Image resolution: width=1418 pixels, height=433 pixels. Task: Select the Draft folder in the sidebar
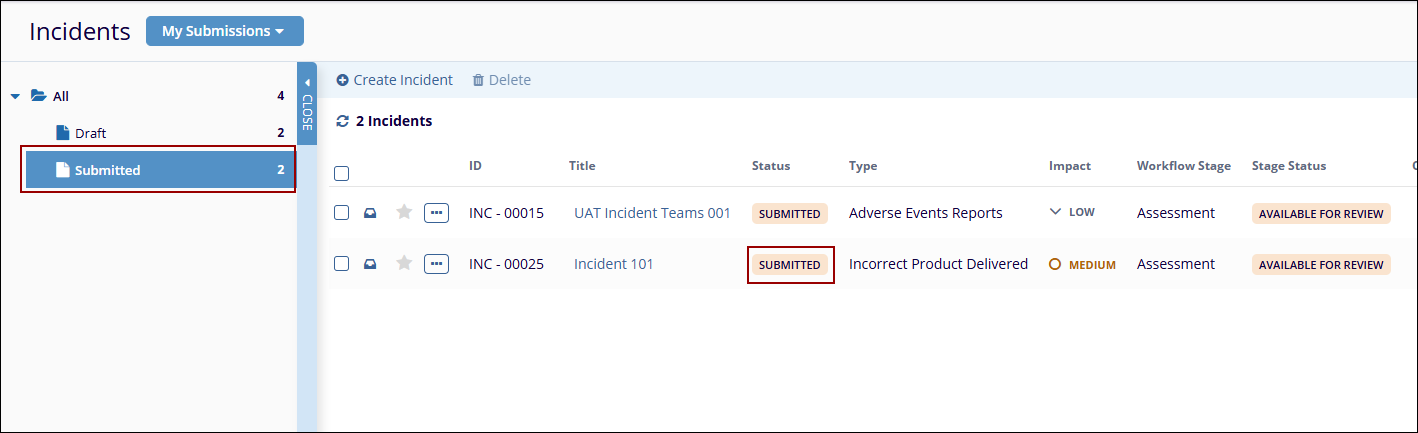pyautogui.click(x=90, y=133)
